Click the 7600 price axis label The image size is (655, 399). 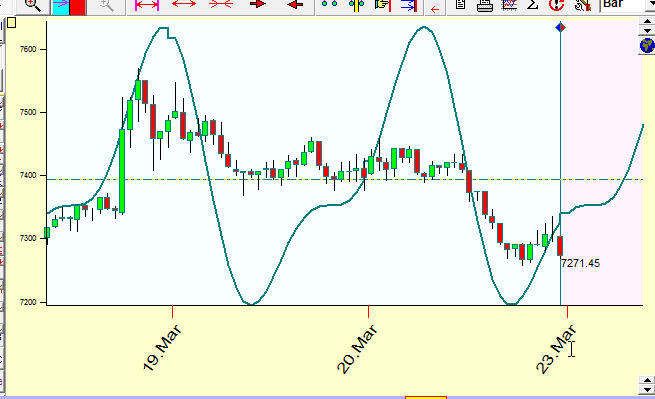pyautogui.click(x=28, y=49)
